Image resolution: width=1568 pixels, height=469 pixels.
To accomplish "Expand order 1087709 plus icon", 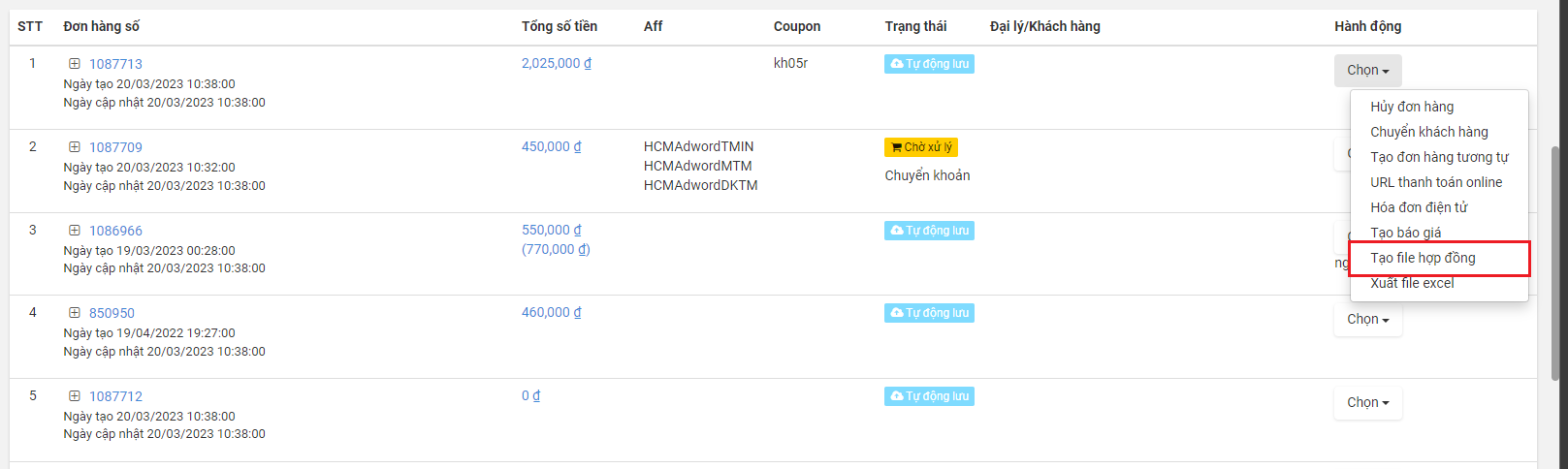I will 74,147.
